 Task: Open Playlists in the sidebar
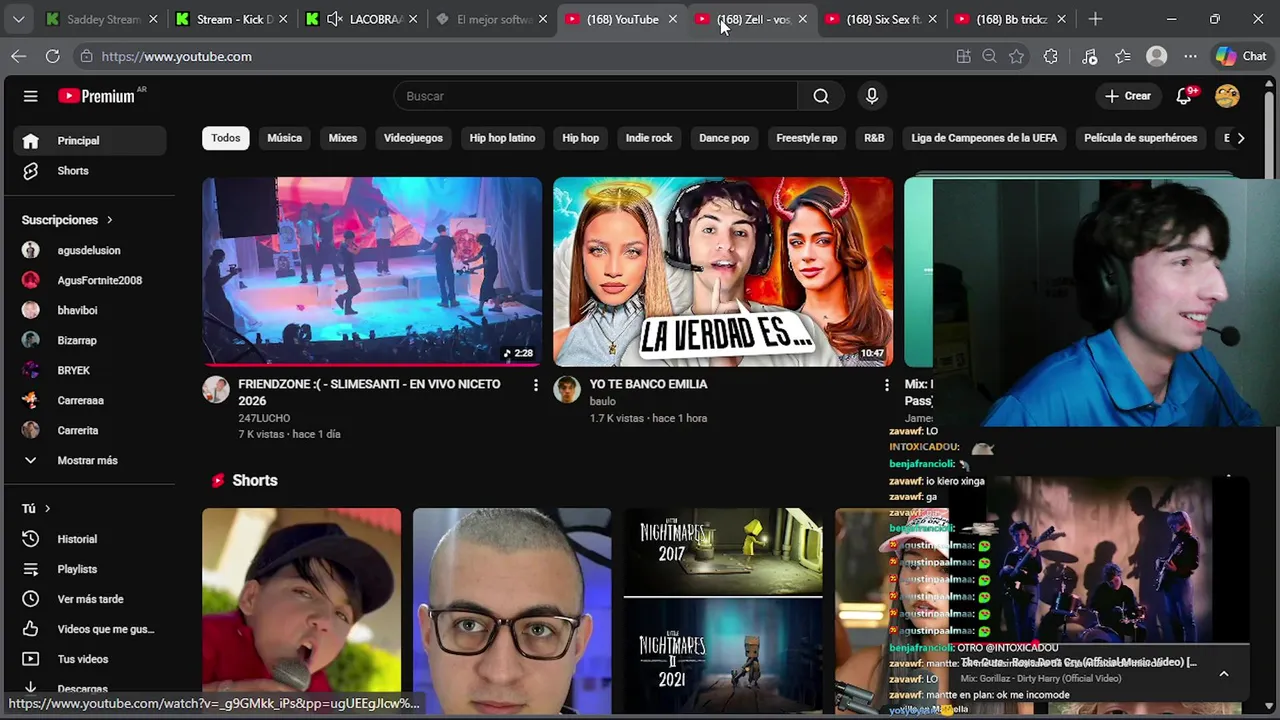click(90, 569)
